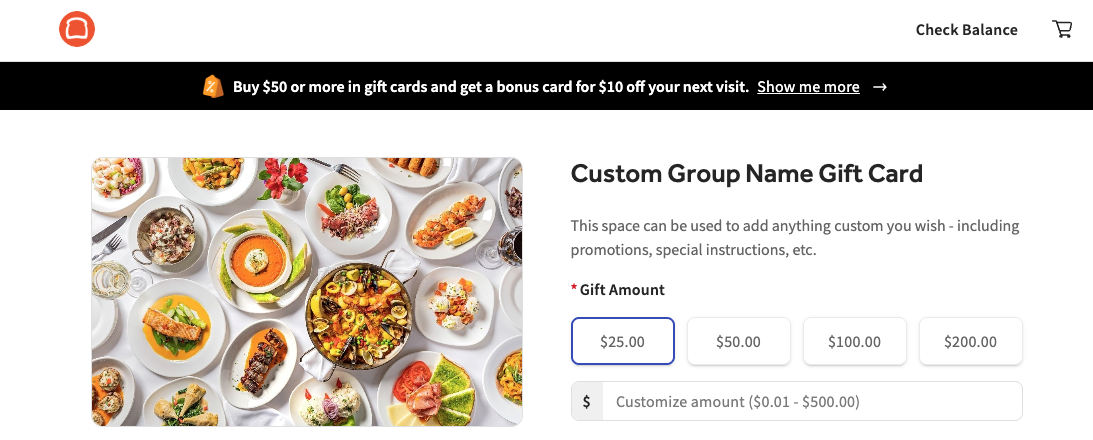Choose the $50.00 gift amount option
The width and height of the screenshot is (1093, 440).
738,341
